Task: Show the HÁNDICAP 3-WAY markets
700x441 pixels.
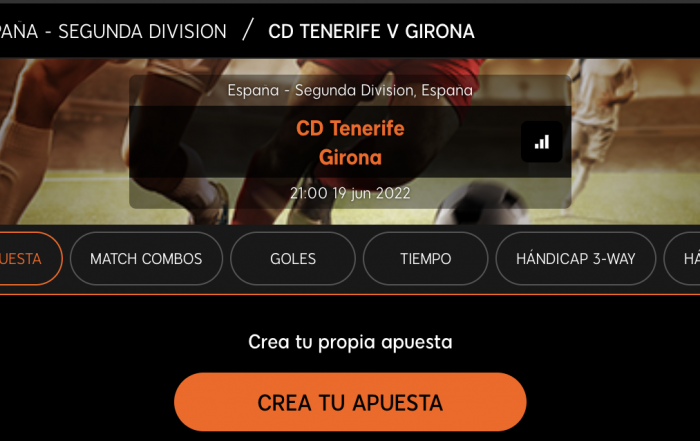Action: coord(575,258)
